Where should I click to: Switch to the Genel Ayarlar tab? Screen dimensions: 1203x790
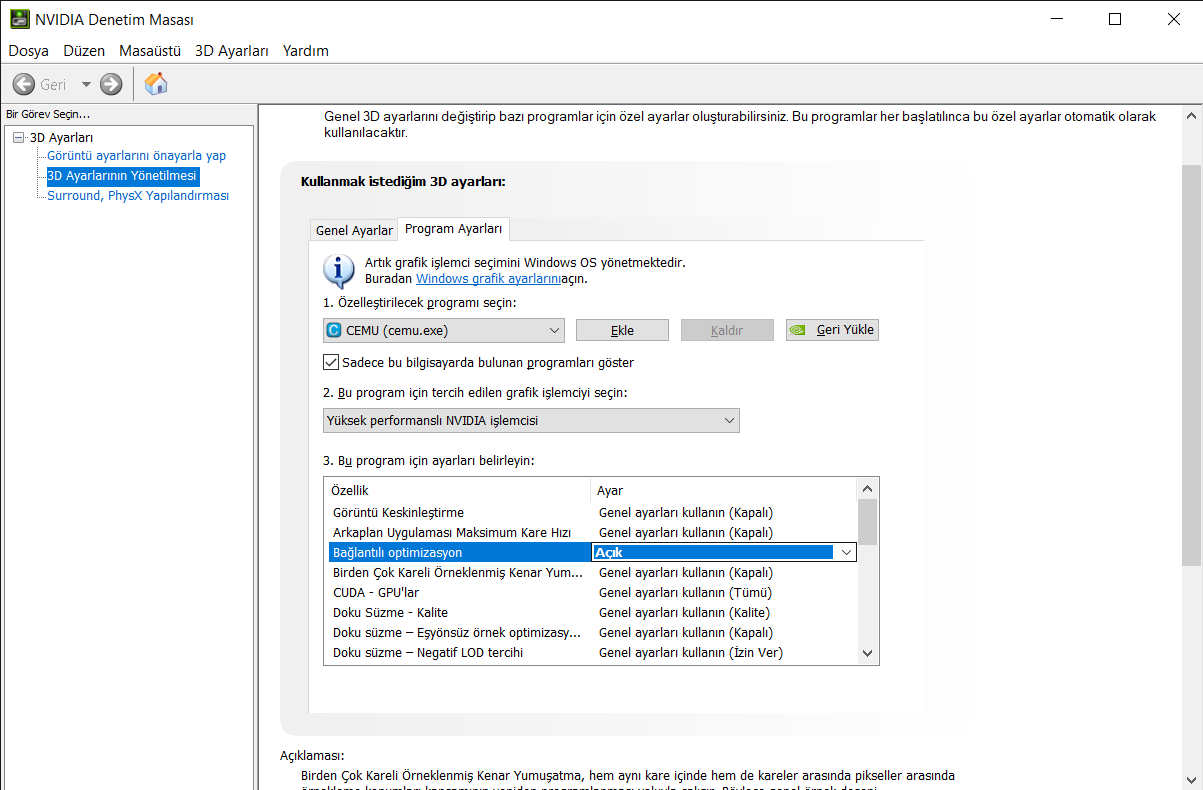pyautogui.click(x=354, y=230)
